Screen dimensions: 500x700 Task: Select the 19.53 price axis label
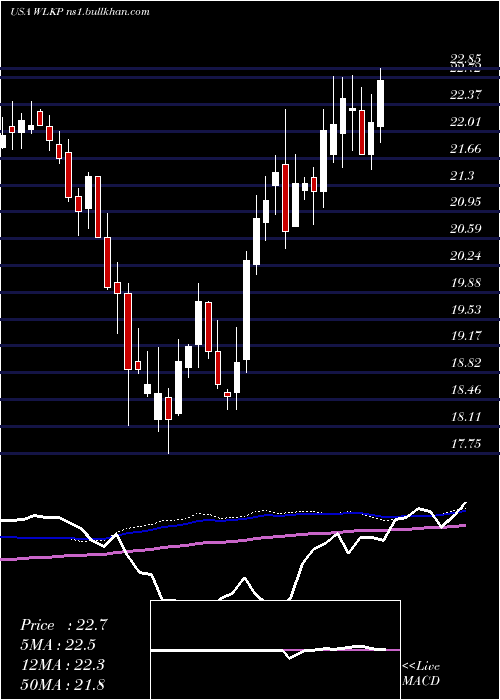pyautogui.click(x=466, y=309)
